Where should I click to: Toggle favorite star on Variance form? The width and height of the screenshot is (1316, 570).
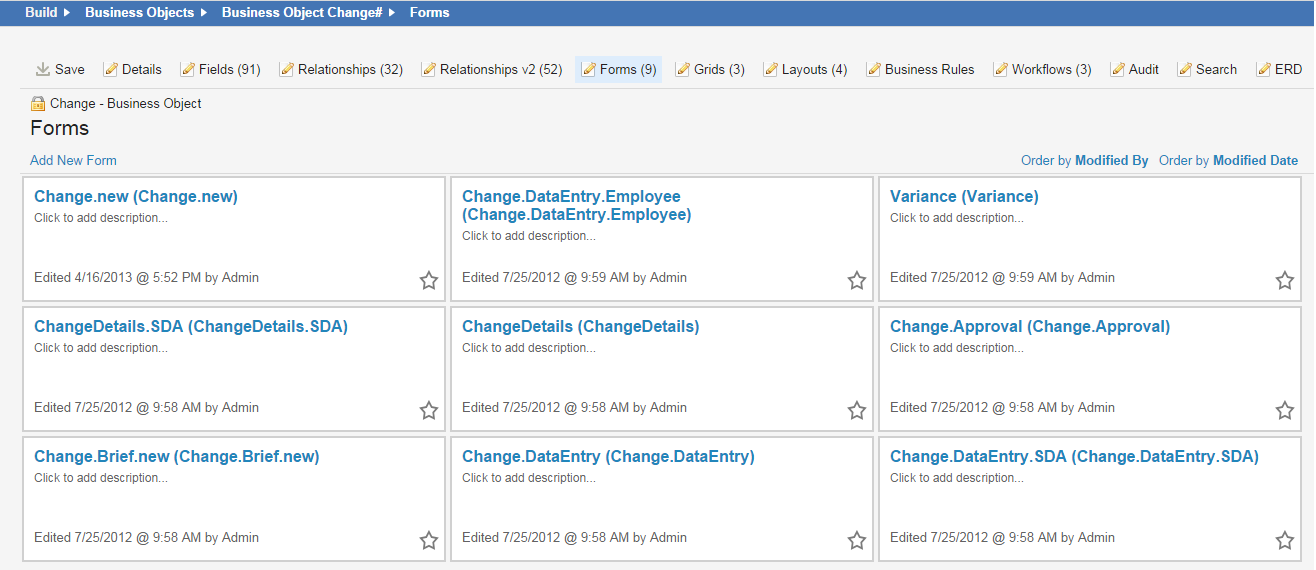pyautogui.click(x=1285, y=281)
